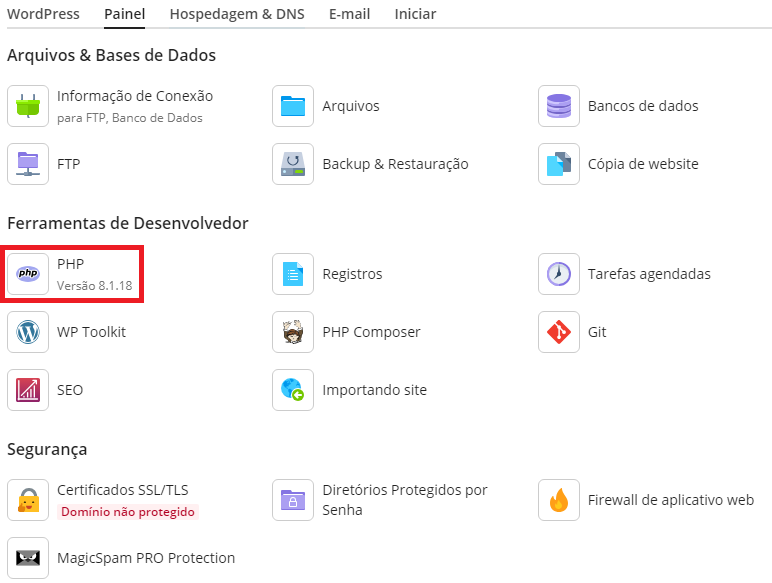Open the Registros text link
The height and width of the screenshot is (583, 772).
pos(353,274)
